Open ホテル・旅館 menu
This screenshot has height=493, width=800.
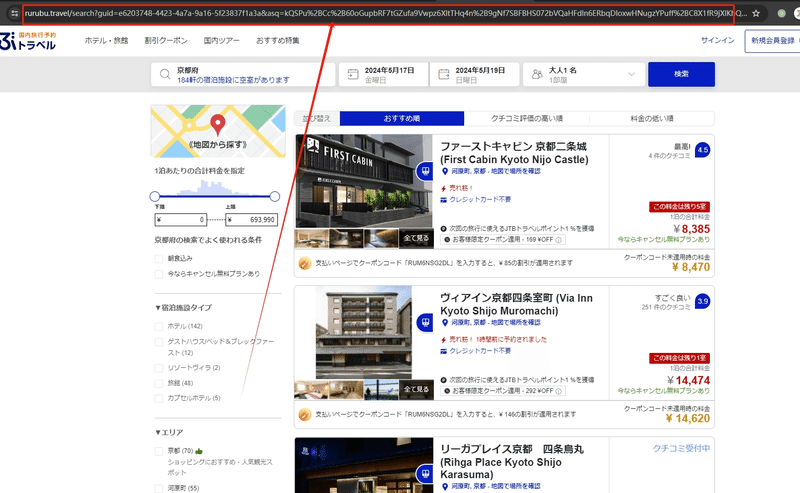pyautogui.click(x=106, y=40)
